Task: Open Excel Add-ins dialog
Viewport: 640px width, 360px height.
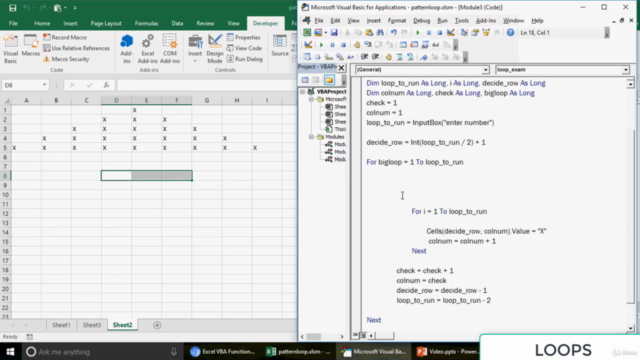Action: click(x=147, y=49)
